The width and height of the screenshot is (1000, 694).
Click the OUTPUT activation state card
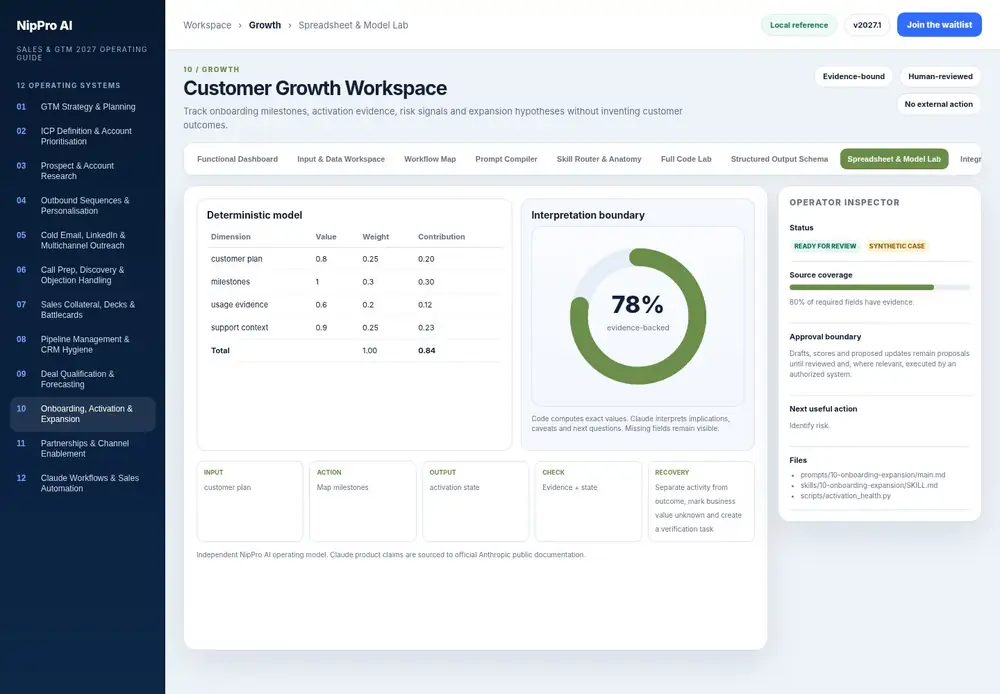475,501
